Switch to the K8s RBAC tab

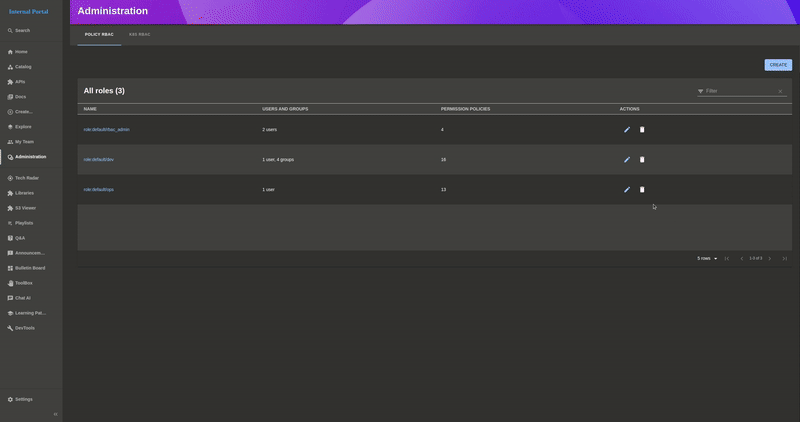pyautogui.click(x=139, y=34)
